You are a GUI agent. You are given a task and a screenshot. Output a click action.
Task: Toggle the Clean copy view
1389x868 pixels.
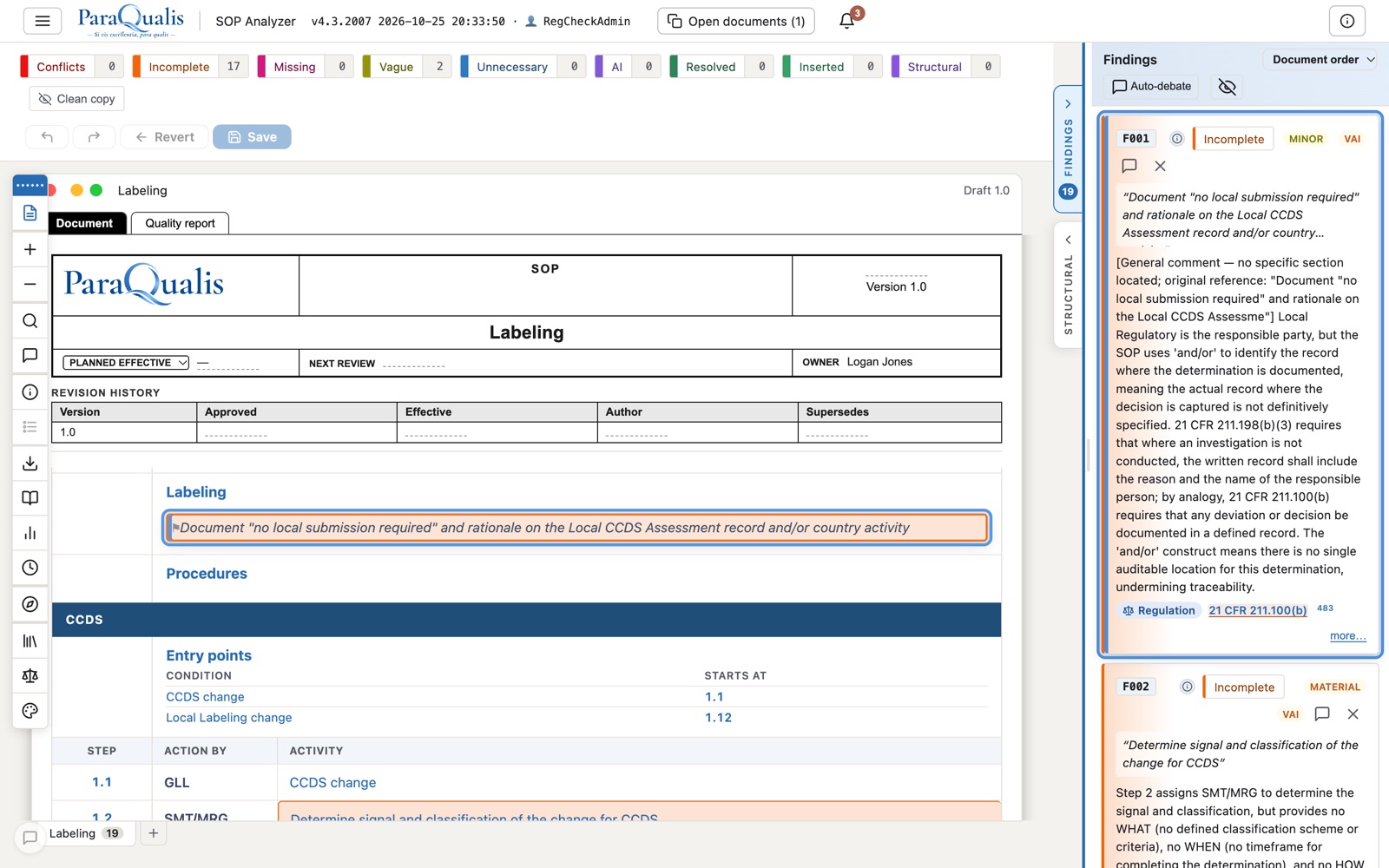point(77,99)
